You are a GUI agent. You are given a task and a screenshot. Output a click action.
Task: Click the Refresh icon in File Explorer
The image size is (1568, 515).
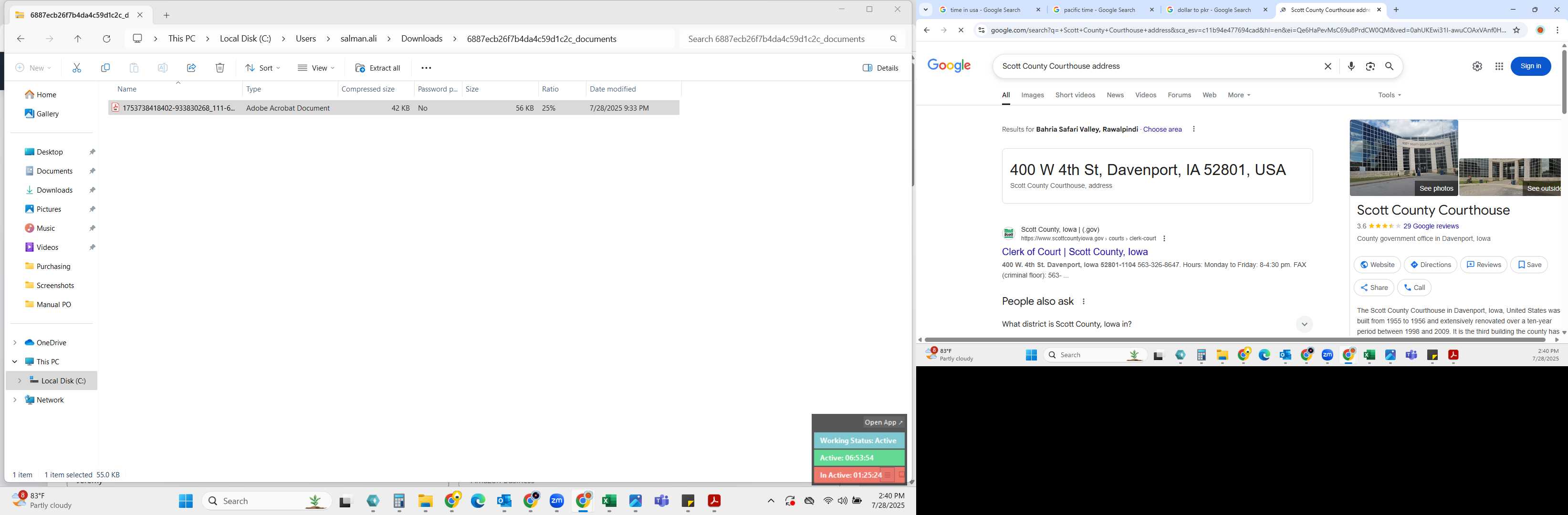106,39
